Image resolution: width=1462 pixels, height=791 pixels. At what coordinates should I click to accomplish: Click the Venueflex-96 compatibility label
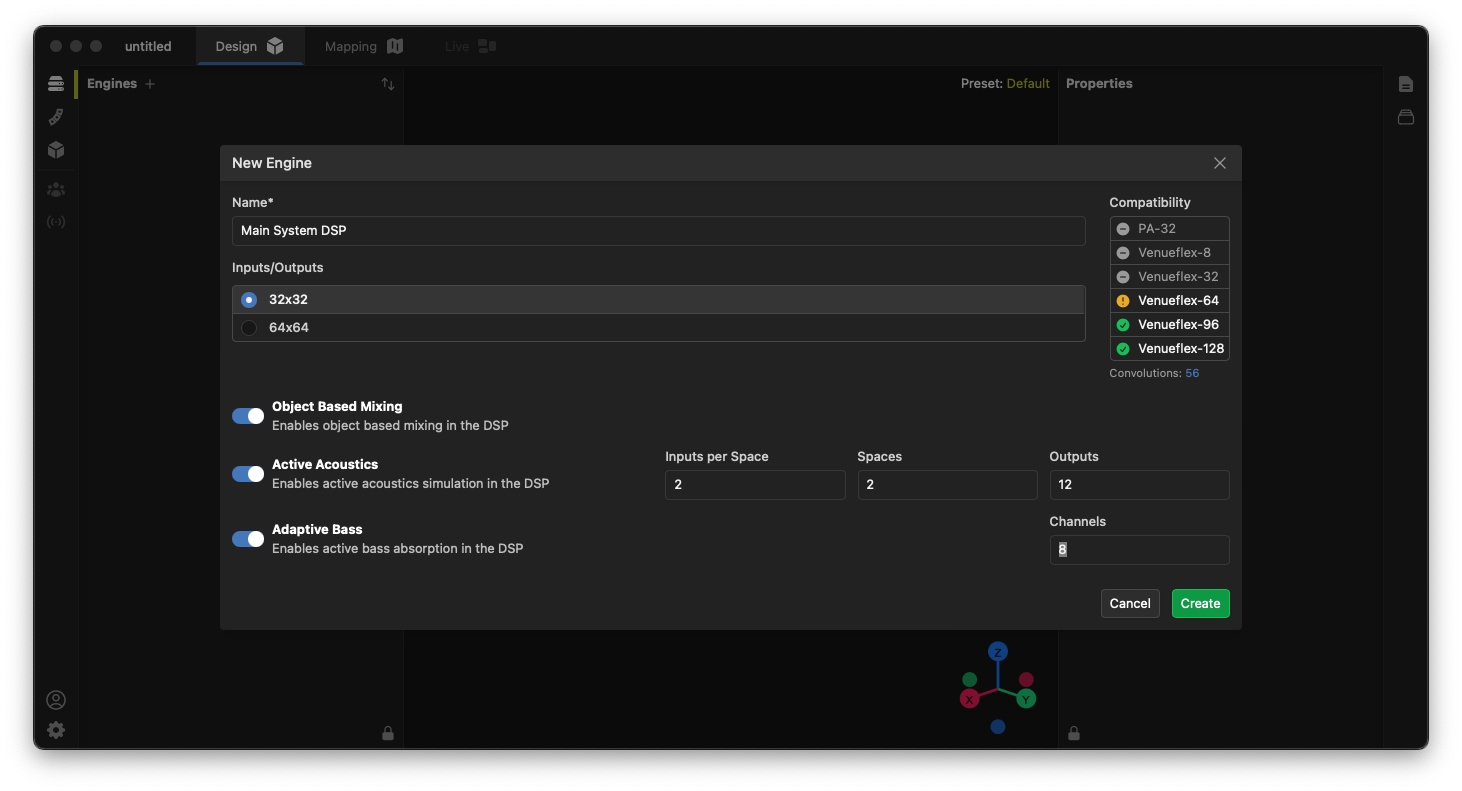click(1178, 325)
